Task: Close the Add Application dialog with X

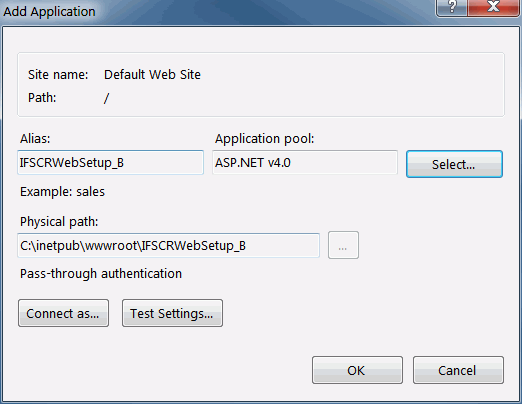Action: [x=493, y=7]
